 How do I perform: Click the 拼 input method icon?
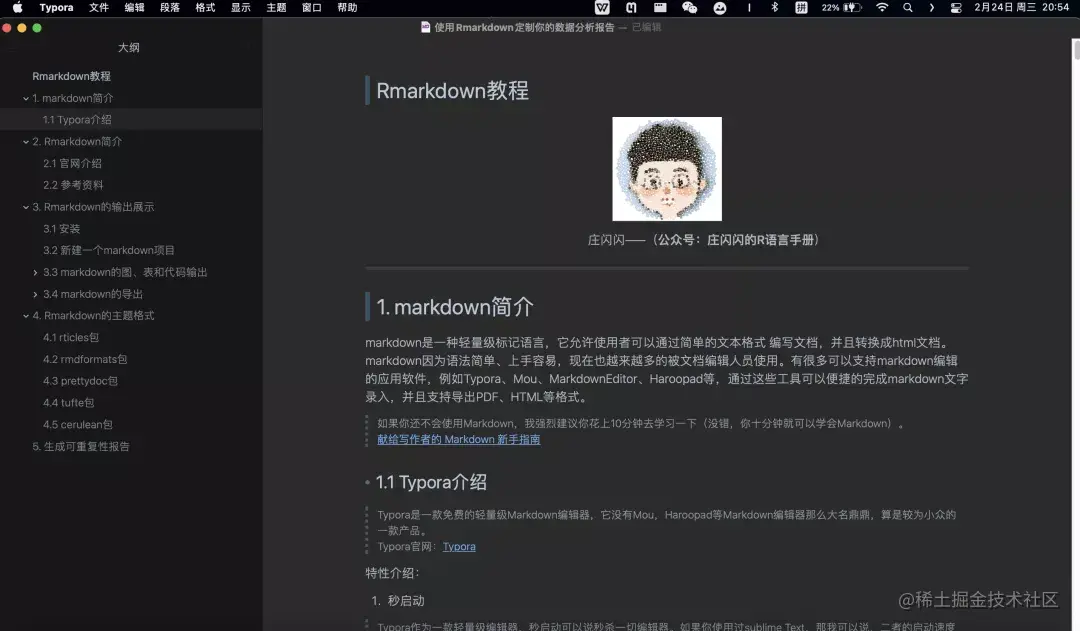800,8
